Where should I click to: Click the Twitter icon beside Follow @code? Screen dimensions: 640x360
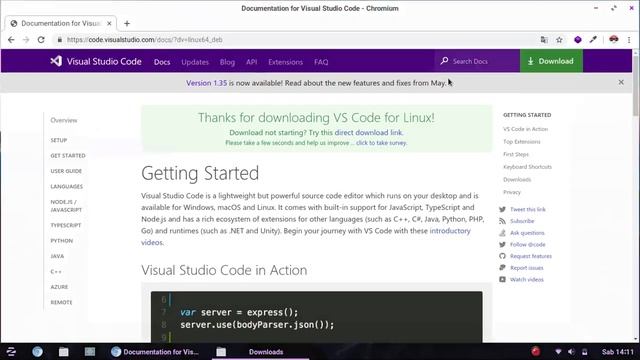[x=502, y=244]
